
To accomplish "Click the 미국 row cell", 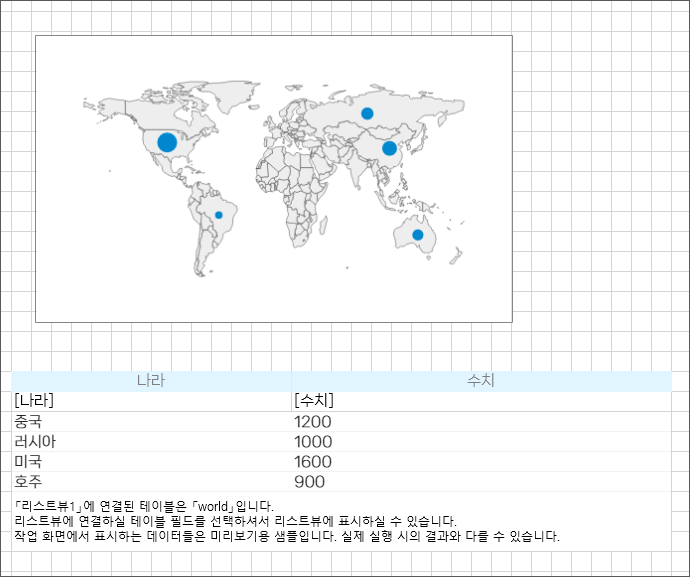I will pos(28,462).
